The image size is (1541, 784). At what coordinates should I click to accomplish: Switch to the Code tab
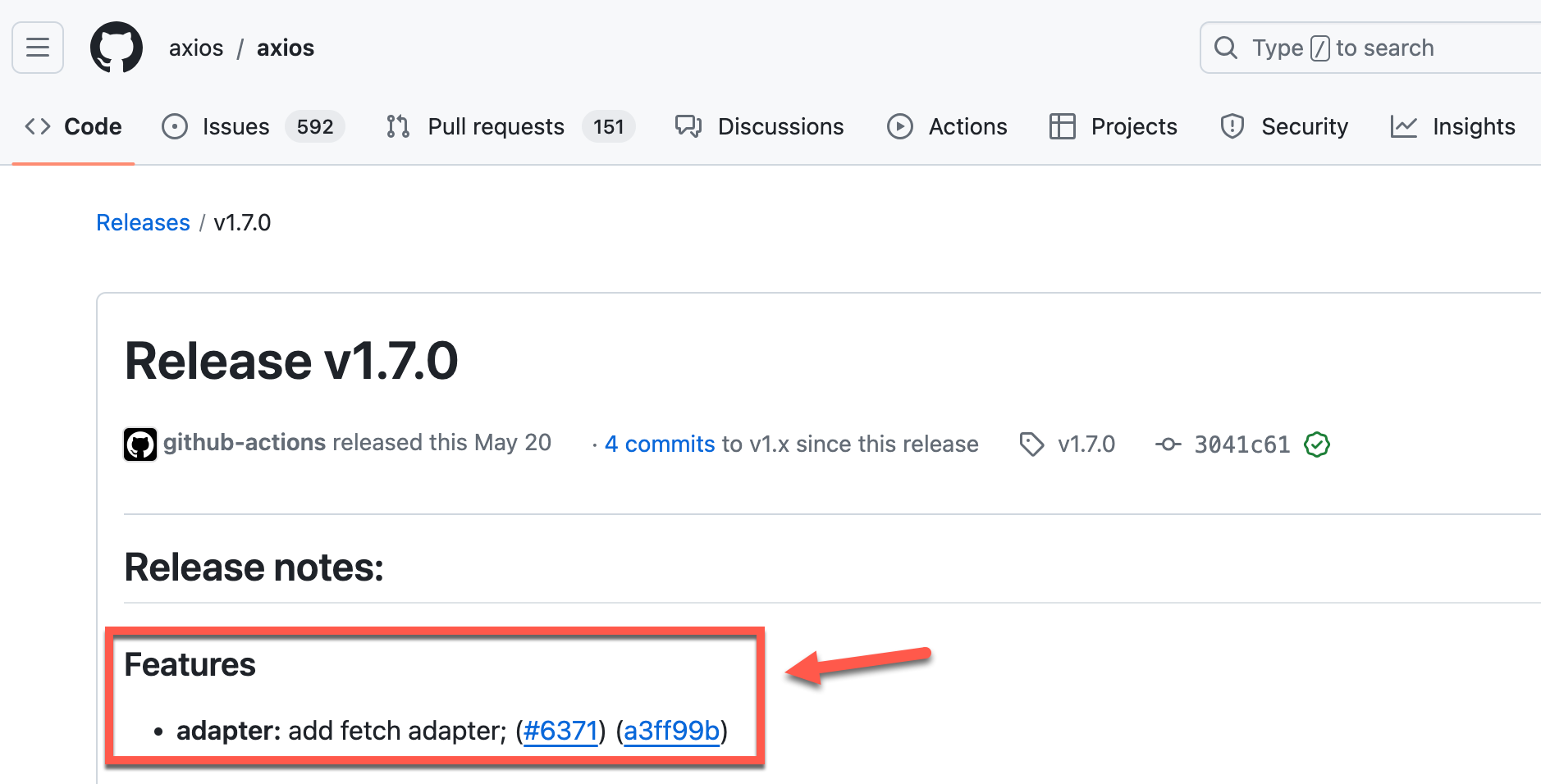[74, 126]
